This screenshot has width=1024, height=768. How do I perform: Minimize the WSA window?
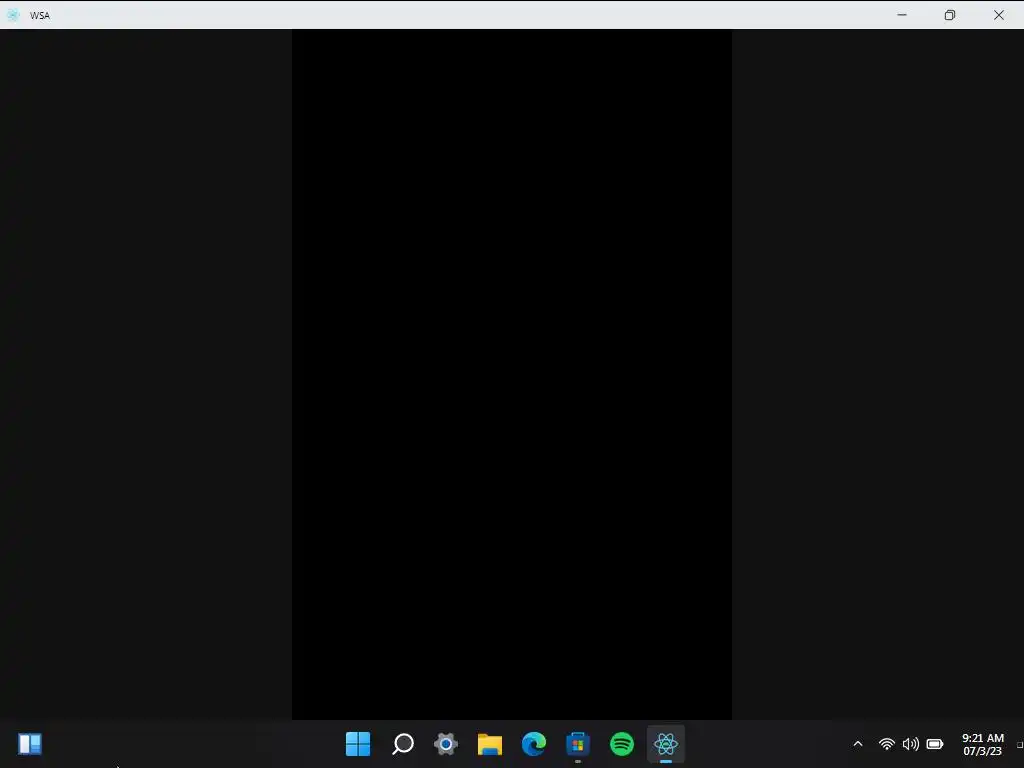tap(902, 15)
